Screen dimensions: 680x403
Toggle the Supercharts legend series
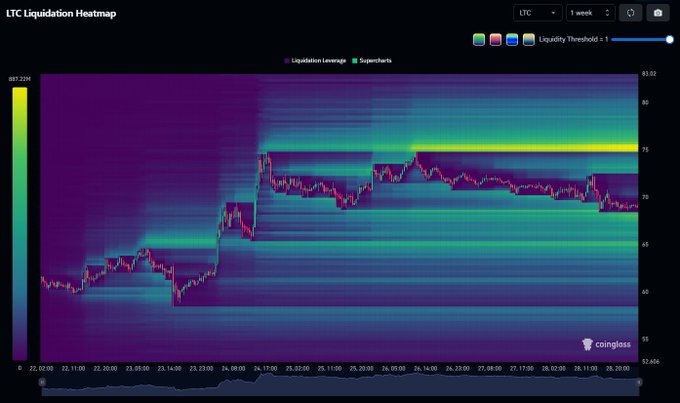point(372,61)
